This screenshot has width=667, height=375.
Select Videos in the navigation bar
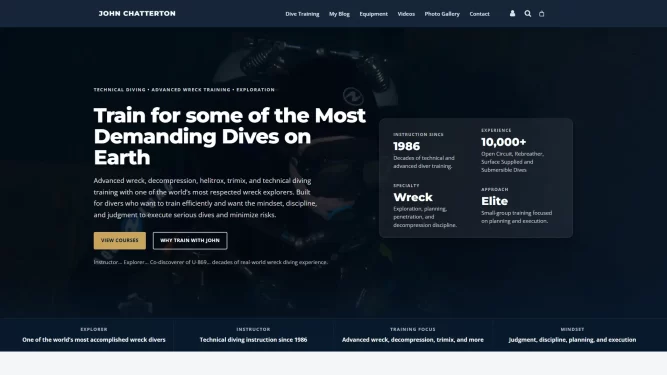click(406, 14)
